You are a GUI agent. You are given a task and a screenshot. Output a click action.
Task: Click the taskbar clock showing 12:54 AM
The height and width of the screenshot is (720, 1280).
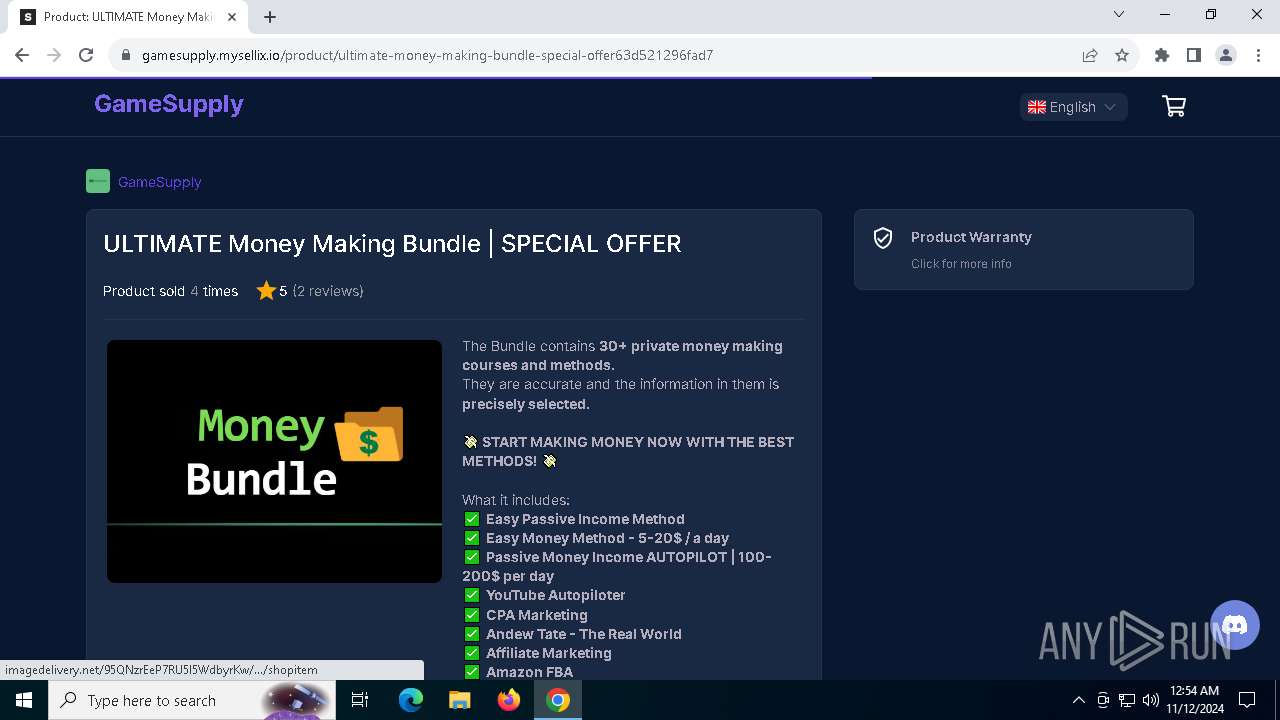pyautogui.click(x=1194, y=700)
